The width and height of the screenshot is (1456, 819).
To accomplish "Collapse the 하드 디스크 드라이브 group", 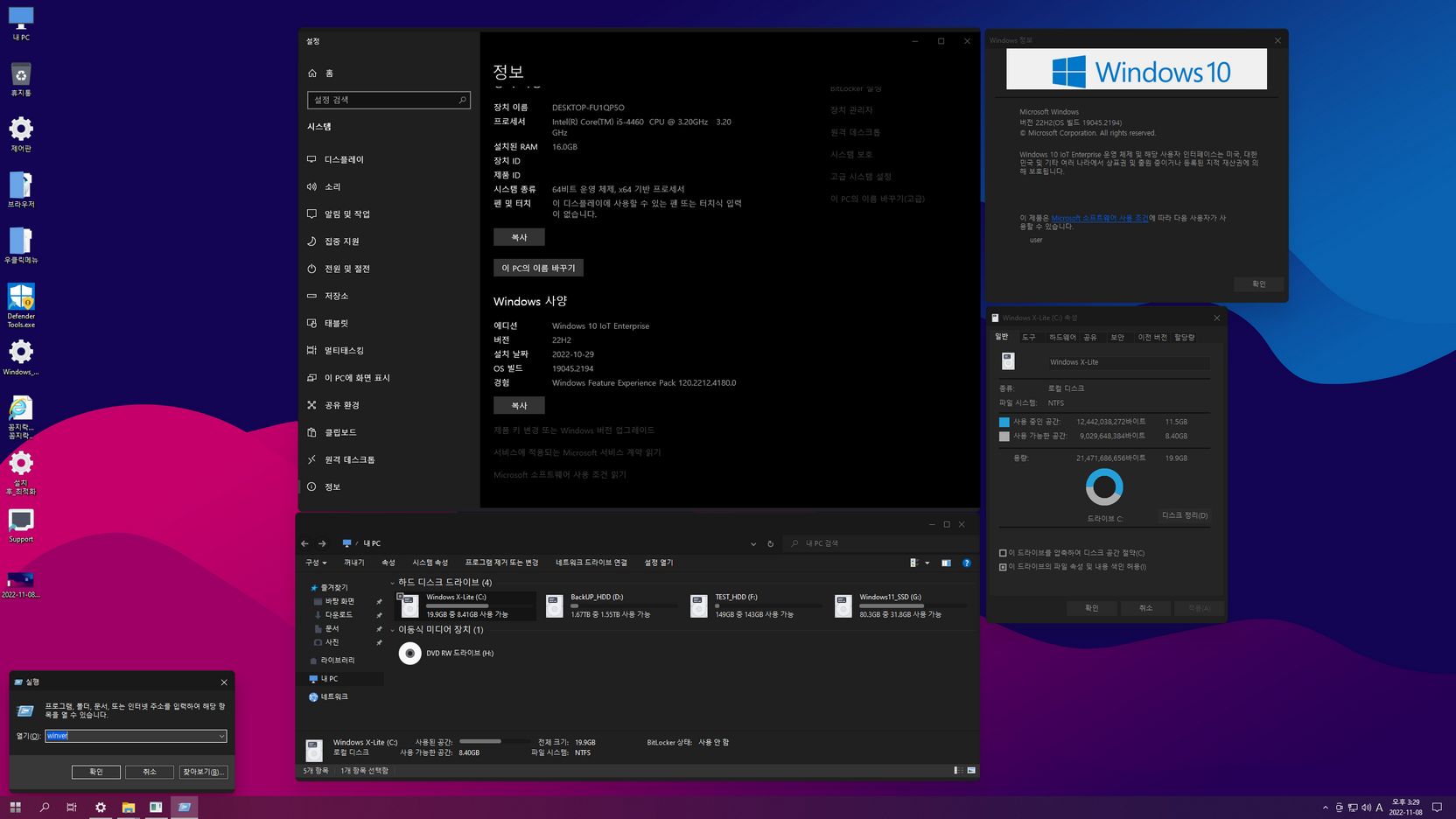I will tap(392, 583).
